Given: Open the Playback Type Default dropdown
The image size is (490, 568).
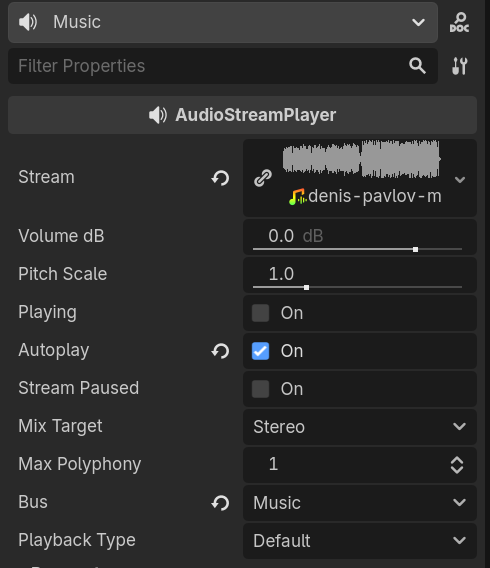Looking at the screenshot, I should tap(360, 541).
